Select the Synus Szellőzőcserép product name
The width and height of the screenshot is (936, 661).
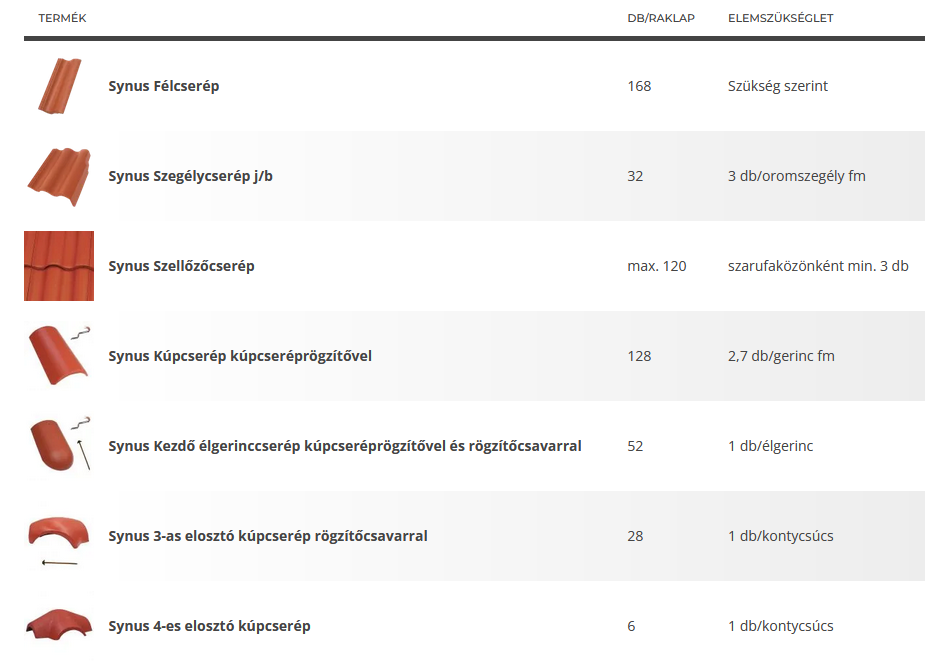click(x=181, y=266)
